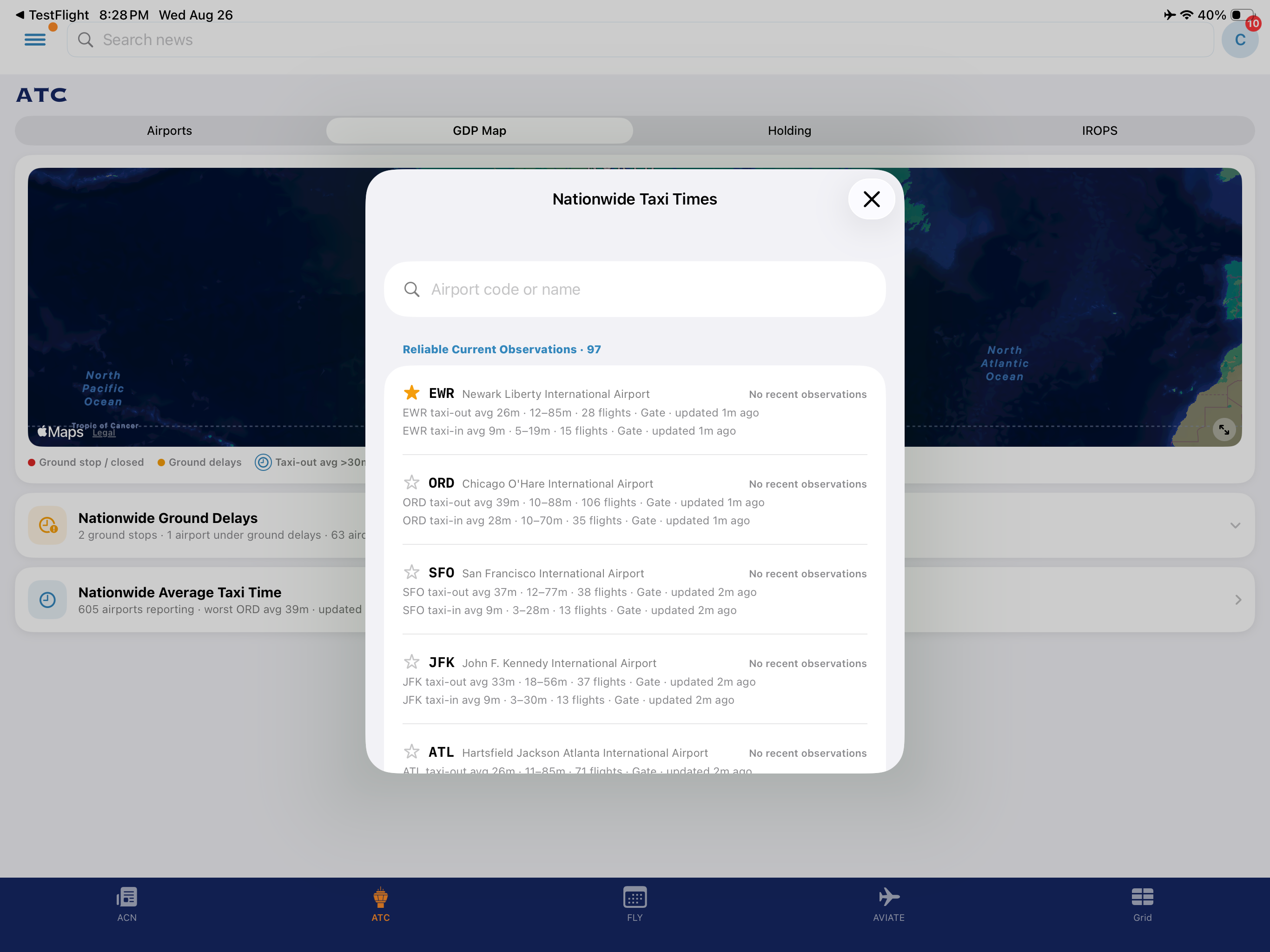Tap the battery icon in status bar
Screen dimensions: 1270x952
(1243, 15)
